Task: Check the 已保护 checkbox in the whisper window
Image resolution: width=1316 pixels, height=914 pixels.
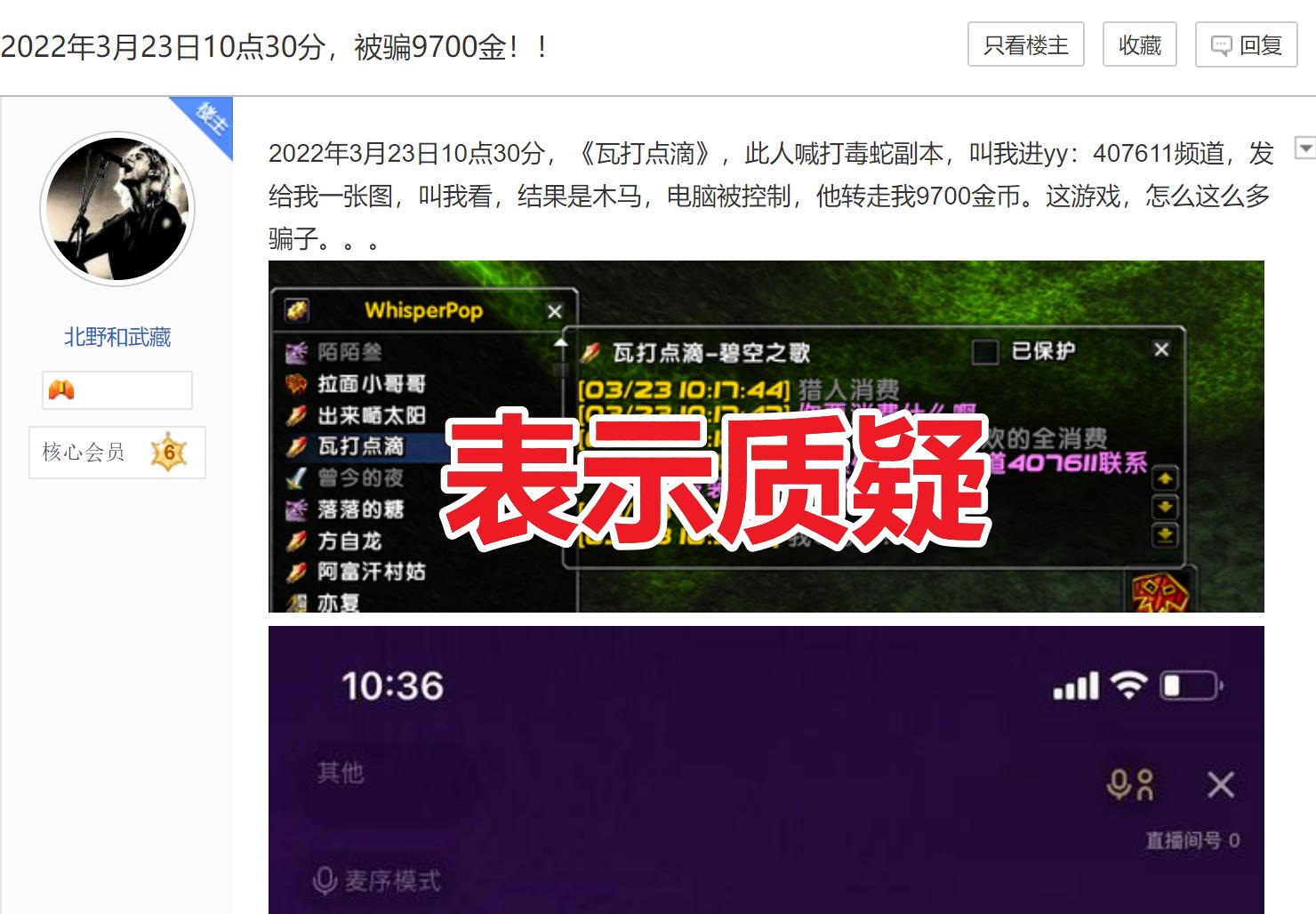Action: [984, 350]
